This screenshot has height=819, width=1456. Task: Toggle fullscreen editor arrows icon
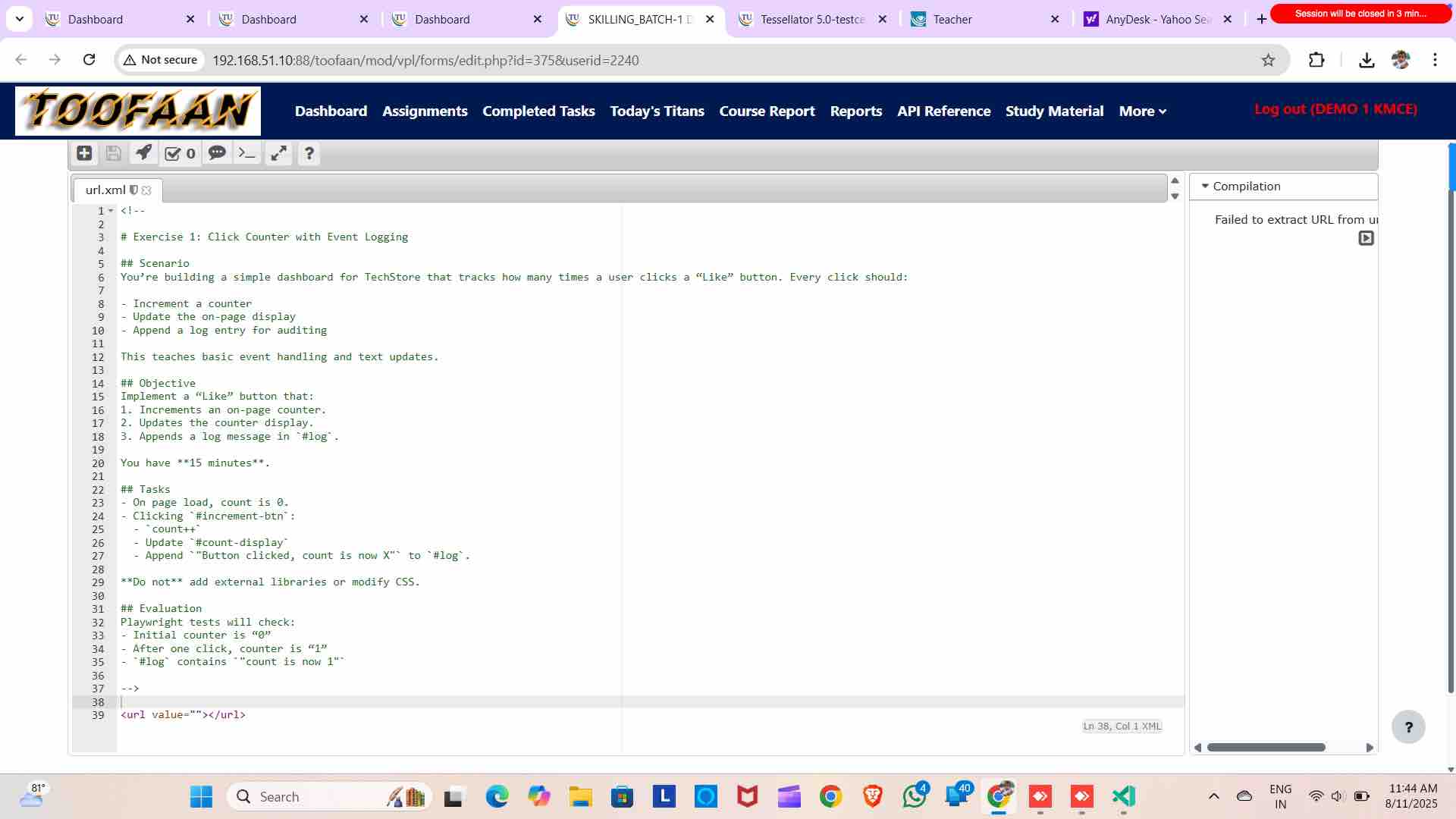click(x=278, y=153)
